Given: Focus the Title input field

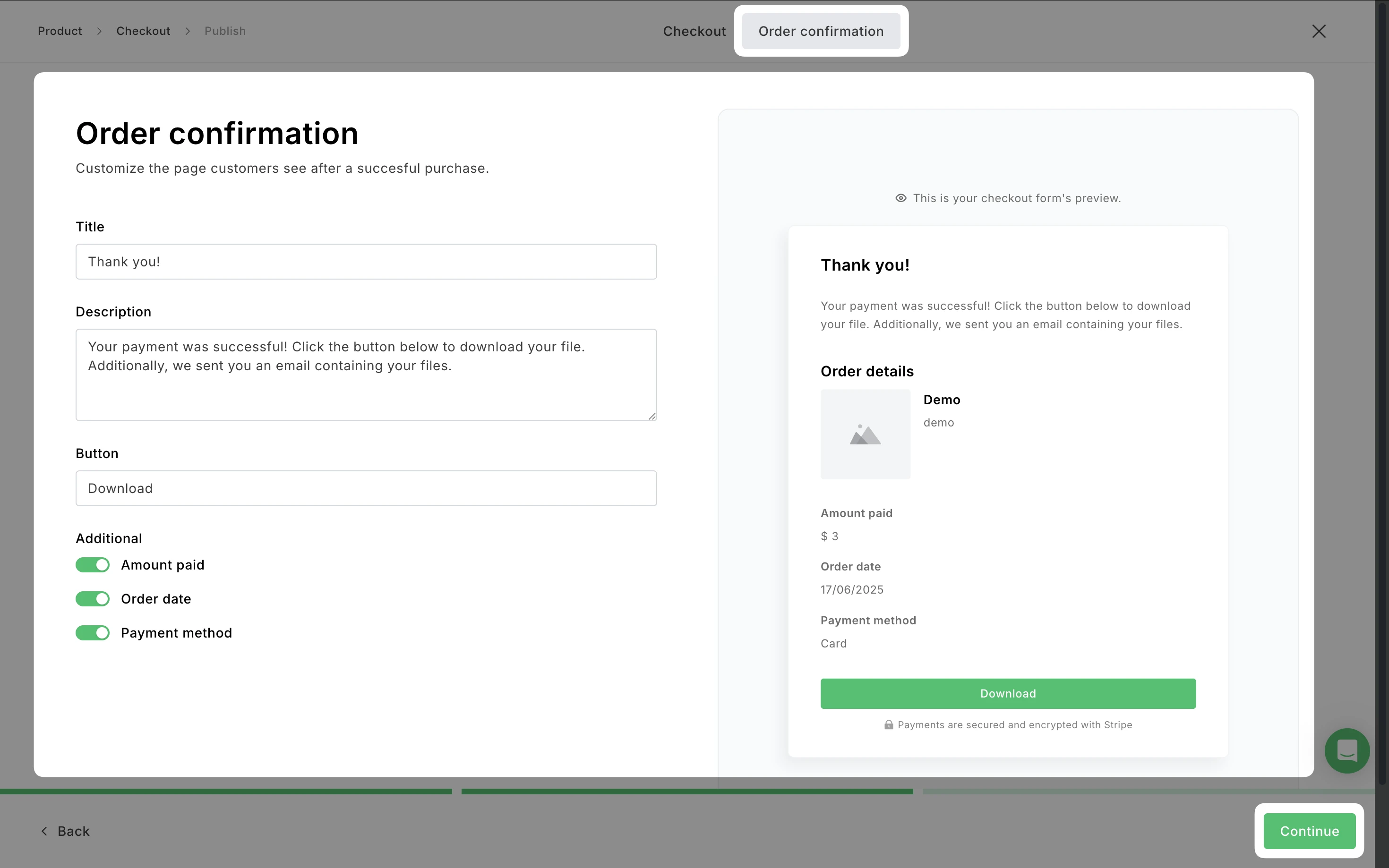Looking at the screenshot, I should (x=366, y=262).
